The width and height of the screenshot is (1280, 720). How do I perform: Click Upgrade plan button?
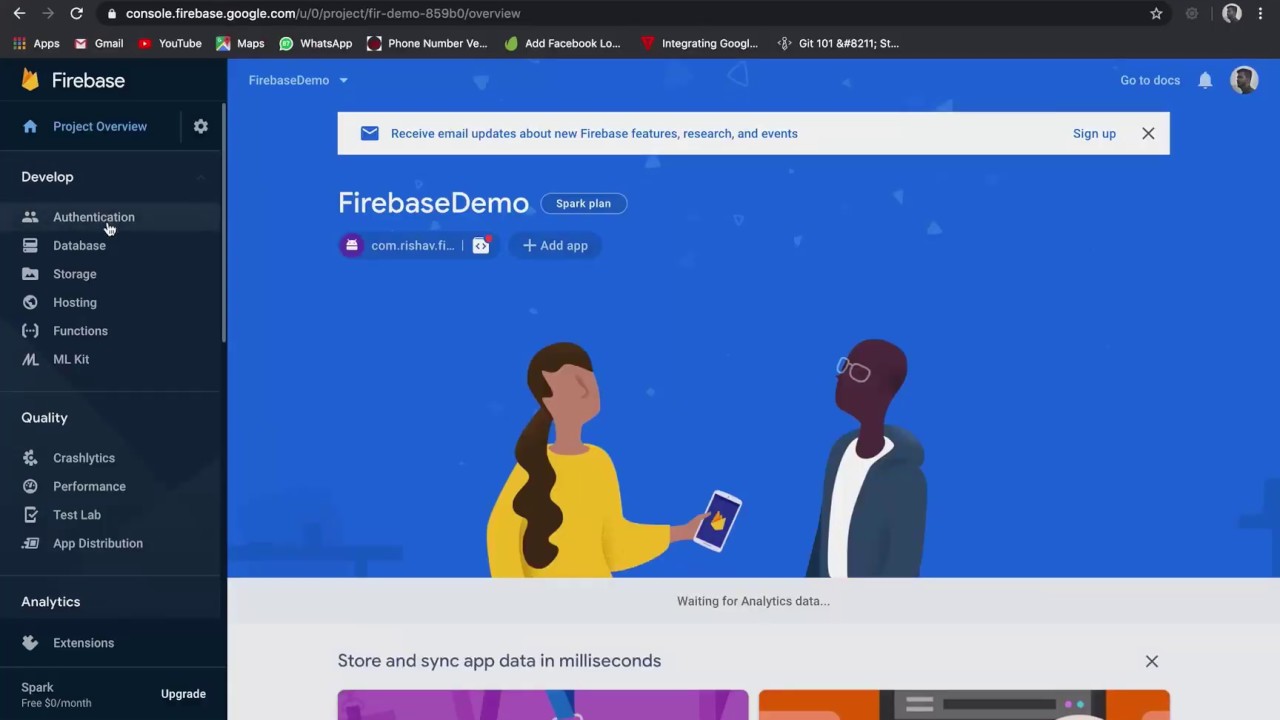(183, 694)
